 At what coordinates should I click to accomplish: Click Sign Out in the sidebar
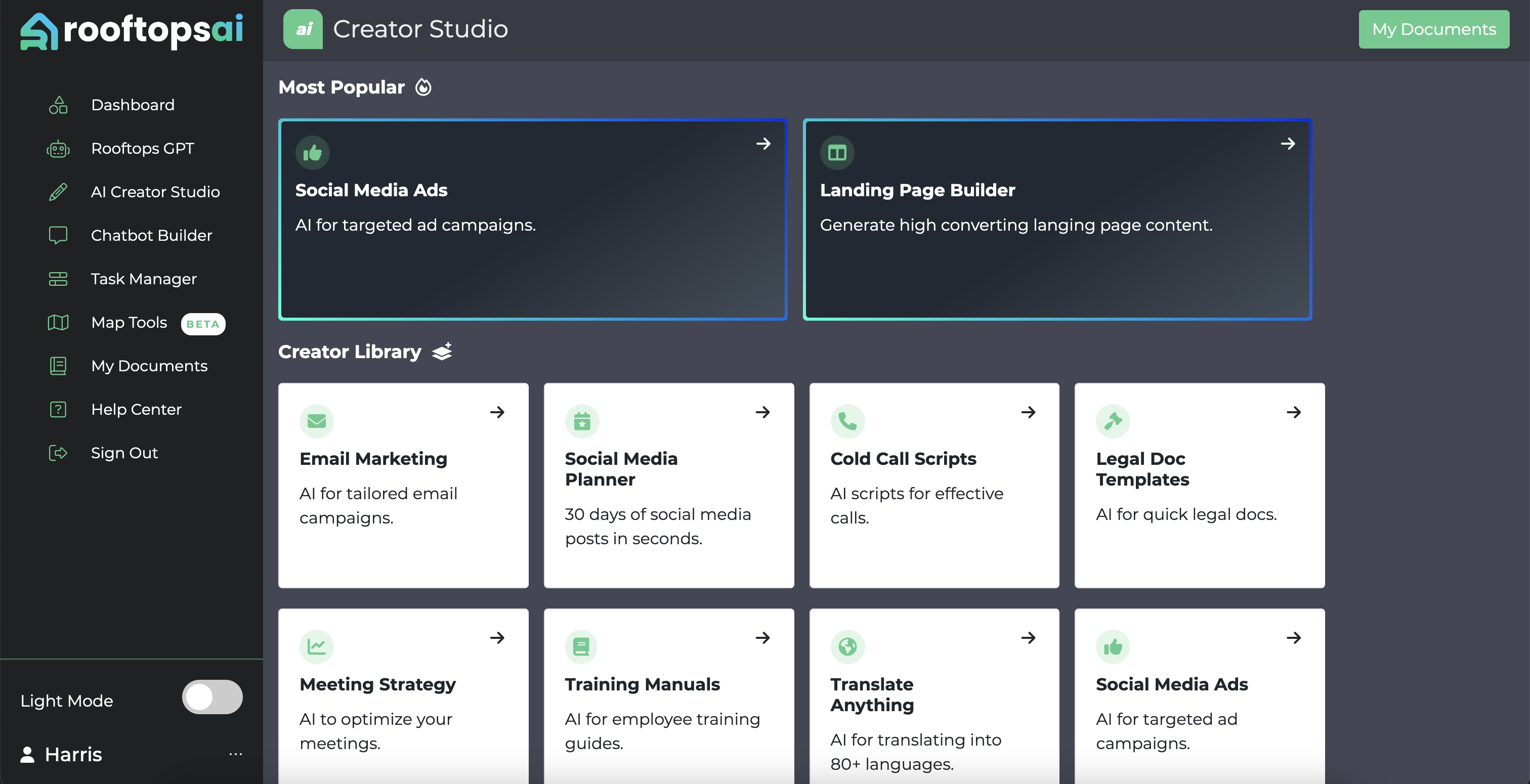coord(124,453)
